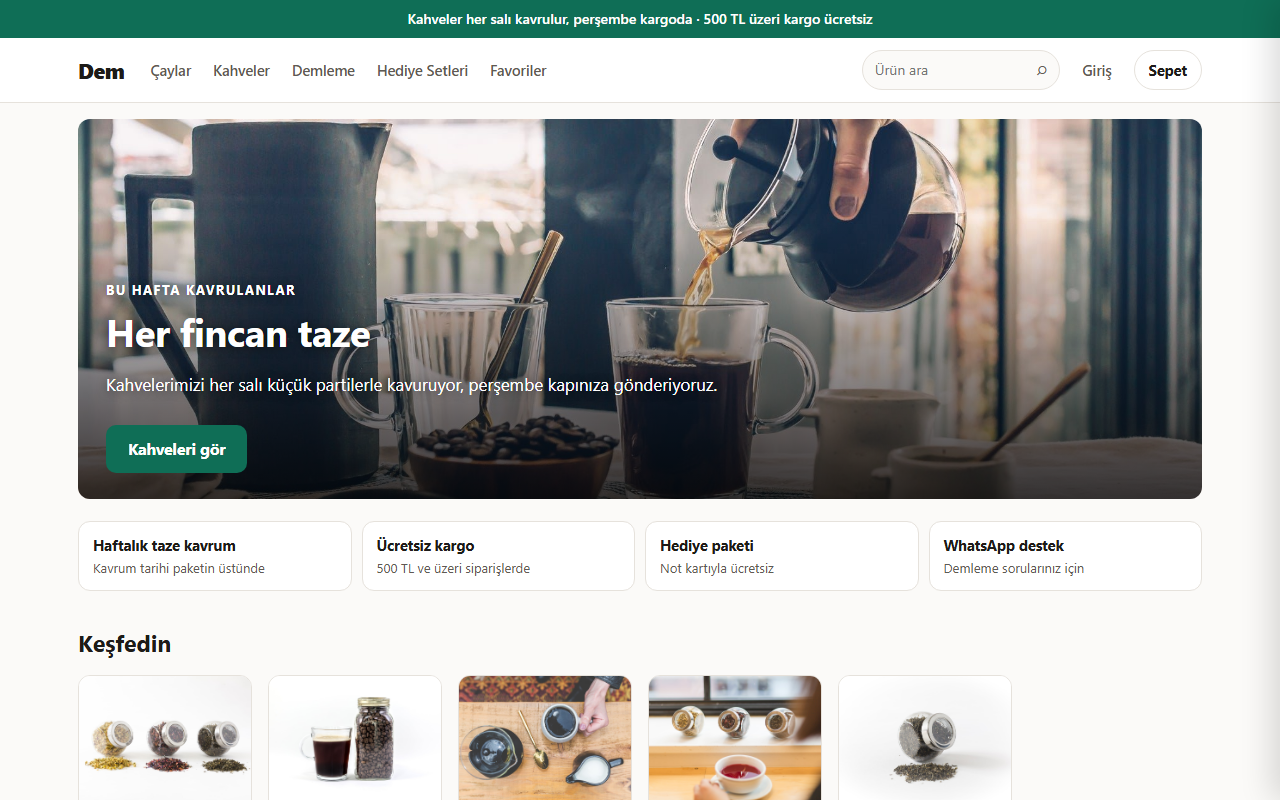Image resolution: width=1280 pixels, height=800 pixels.
Task: Open the single tipped tea jar thumbnail
Action: 925,738
